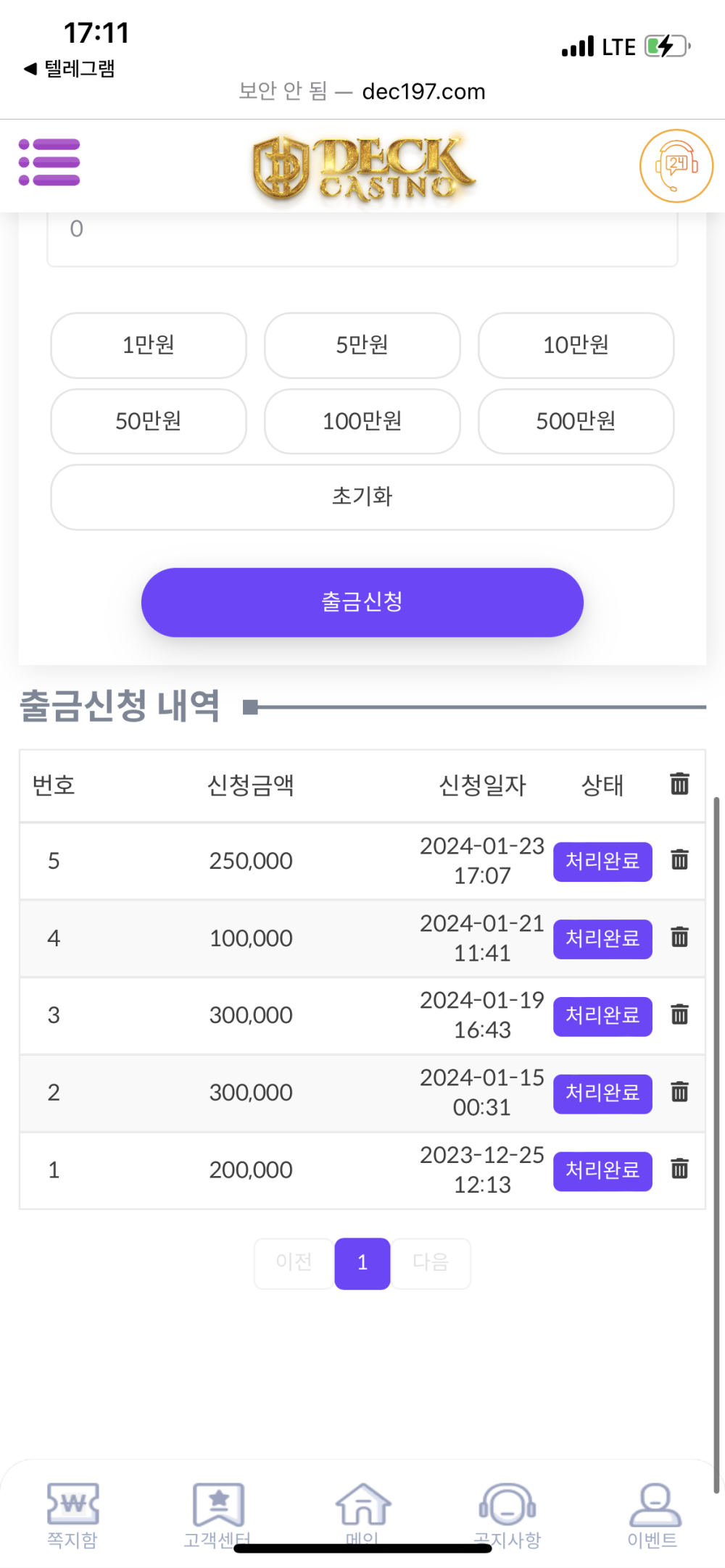
Task: Select the 1만원 amount button
Action: click(149, 345)
